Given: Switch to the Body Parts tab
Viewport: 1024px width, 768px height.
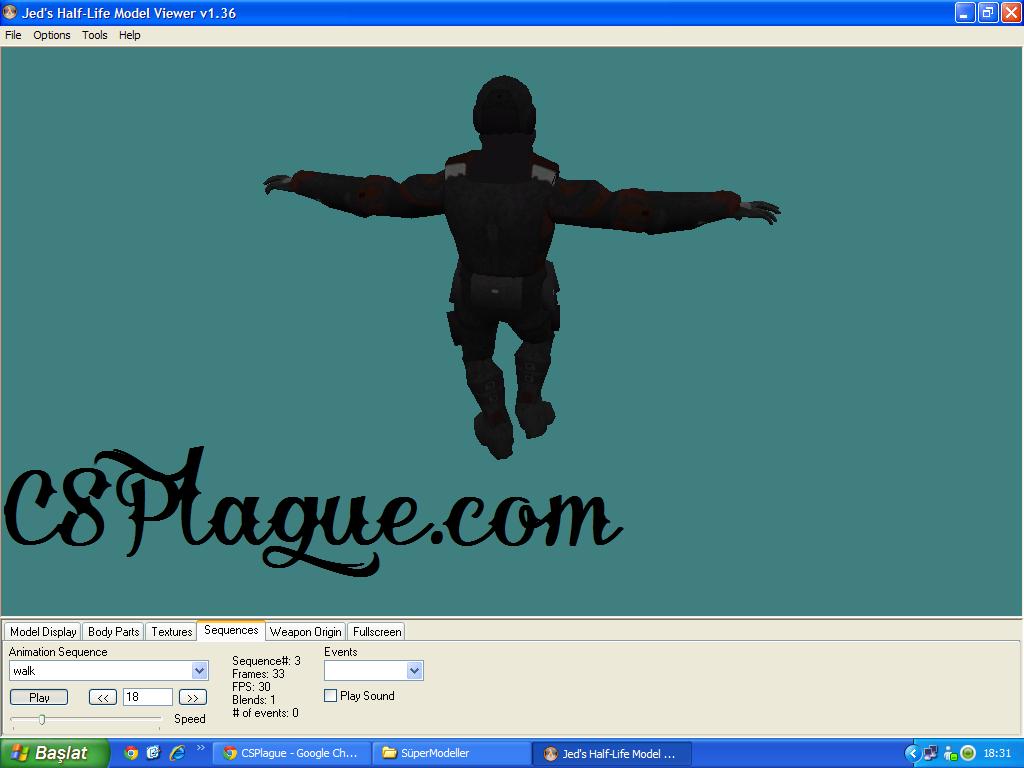Looking at the screenshot, I should tap(113, 632).
